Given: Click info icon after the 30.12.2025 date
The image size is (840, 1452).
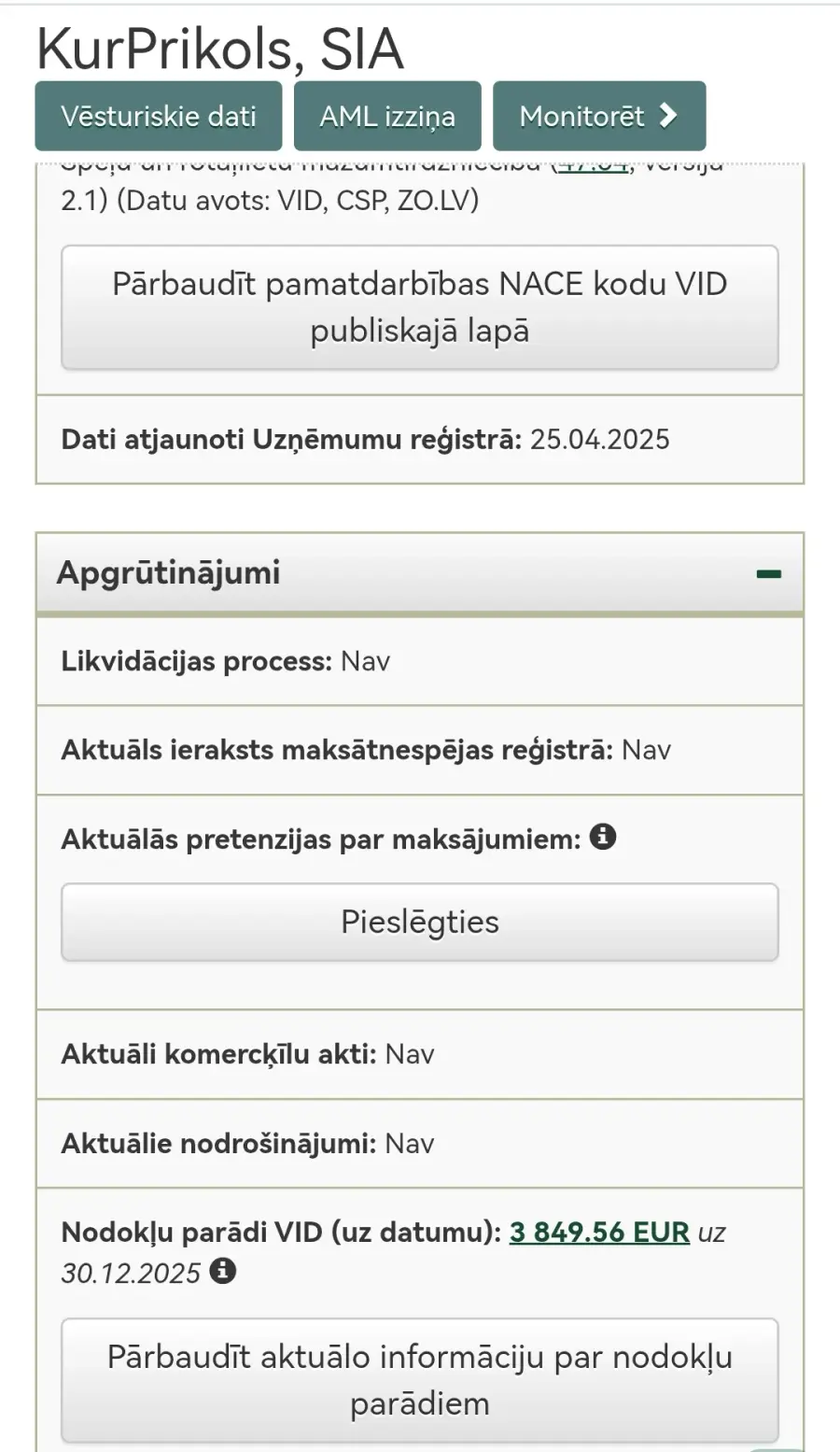Looking at the screenshot, I should (222, 1271).
